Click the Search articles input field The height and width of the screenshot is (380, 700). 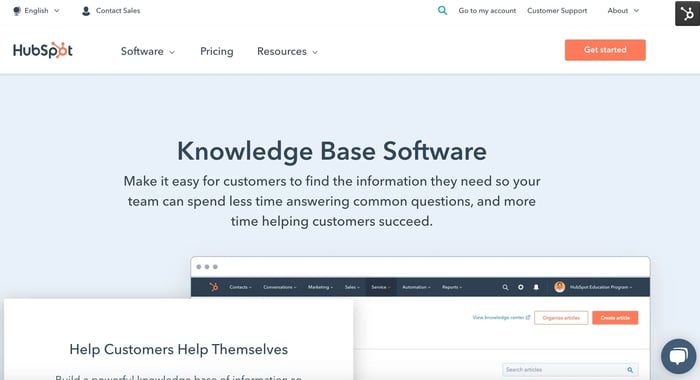click(x=570, y=370)
